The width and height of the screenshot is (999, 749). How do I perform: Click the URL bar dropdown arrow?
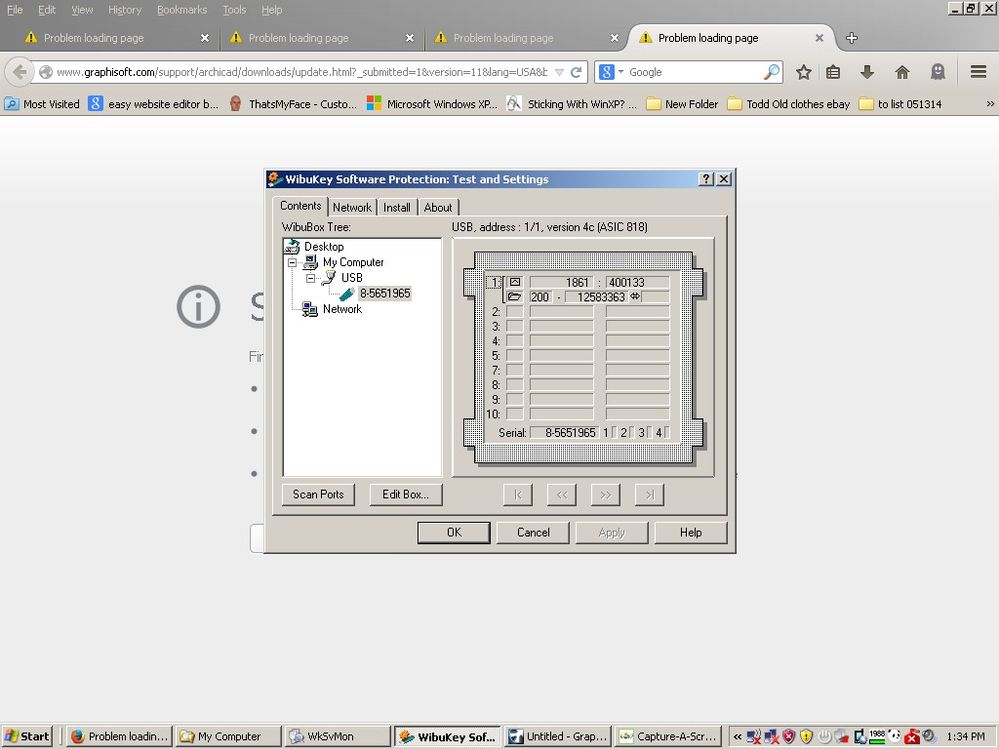[559, 72]
